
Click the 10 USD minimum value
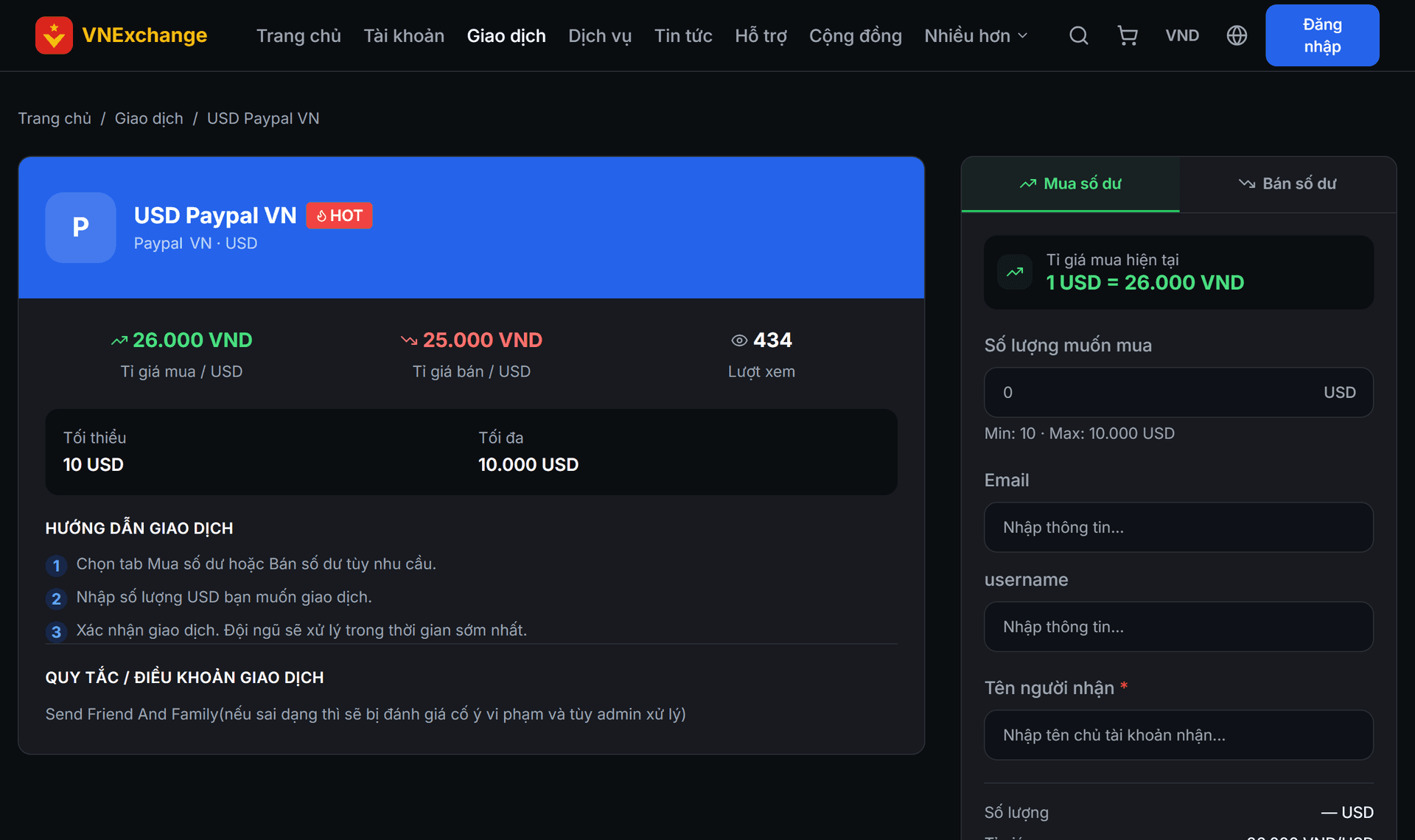pyautogui.click(x=93, y=465)
